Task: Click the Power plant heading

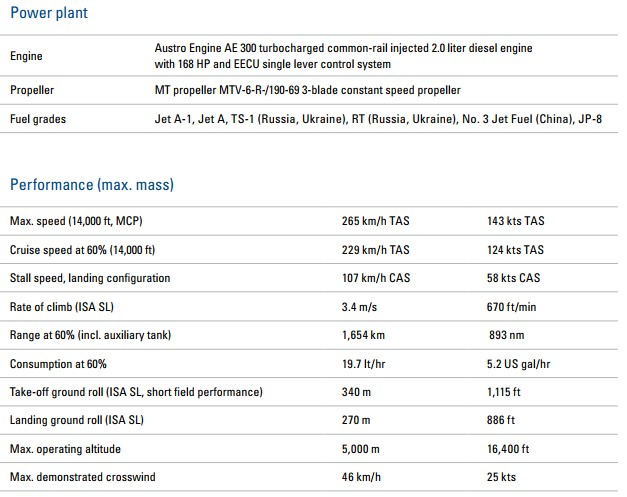Action: pos(49,13)
